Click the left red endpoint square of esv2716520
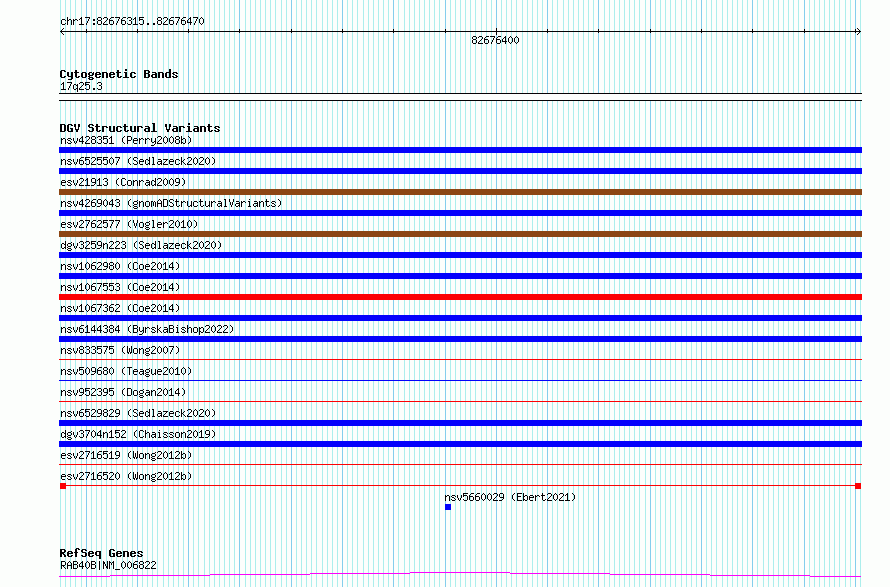The width and height of the screenshot is (890, 587). click(x=63, y=486)
